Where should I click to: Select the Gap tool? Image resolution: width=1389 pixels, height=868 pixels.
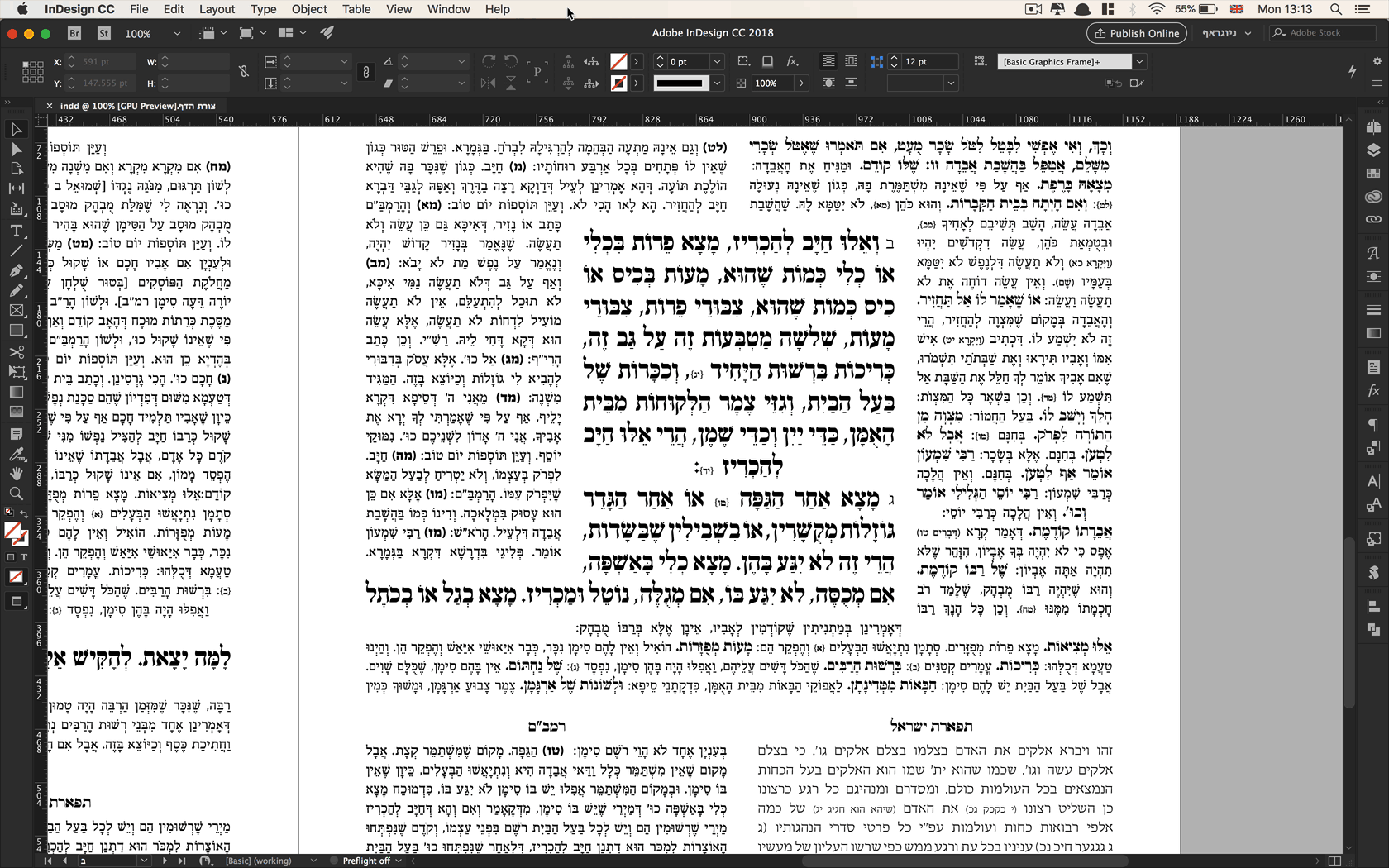click(16, 188)
